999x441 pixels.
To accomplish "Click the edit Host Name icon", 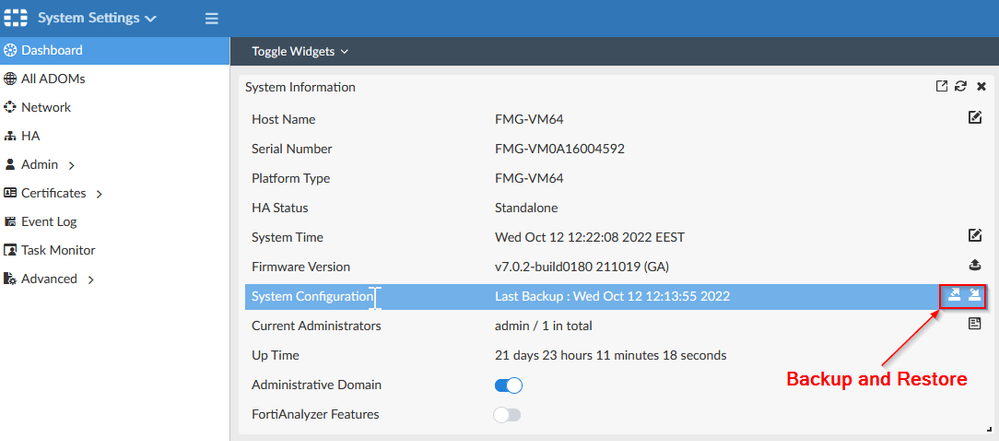I will 975,119.
